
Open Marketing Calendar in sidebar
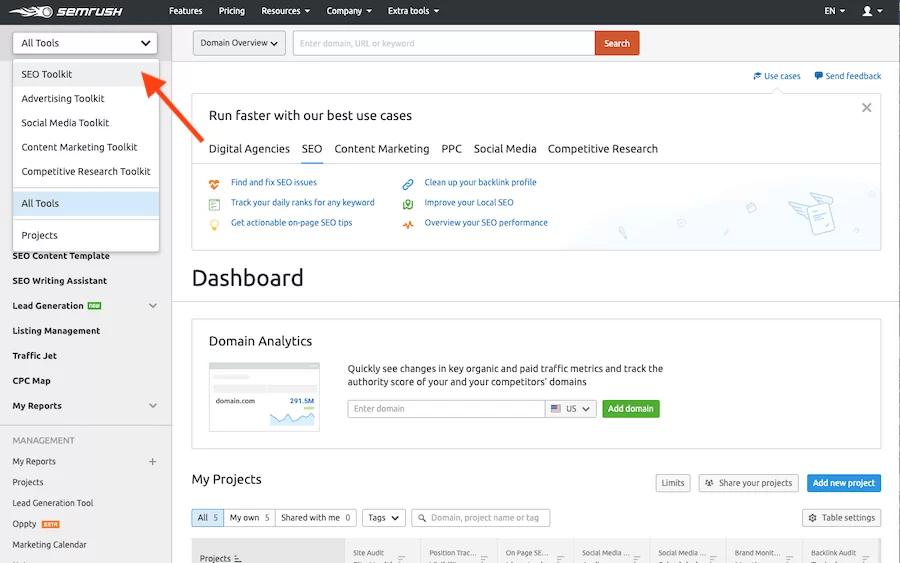pos(49,545)
